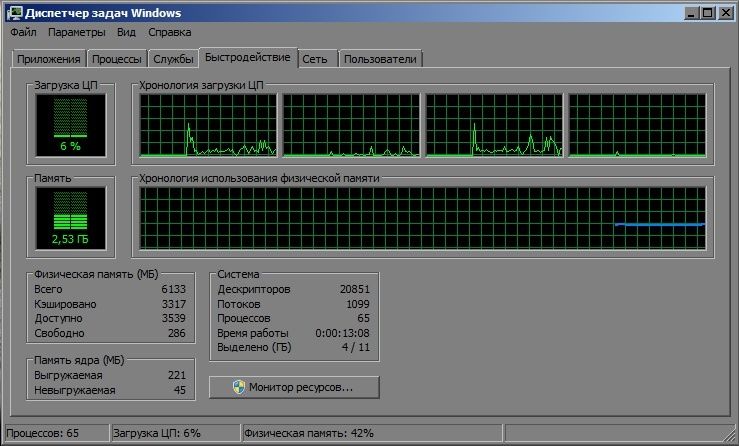This screenshot has height=446, width=739.
Task: Click the Свободно value 286
Action: pos(177,333)
